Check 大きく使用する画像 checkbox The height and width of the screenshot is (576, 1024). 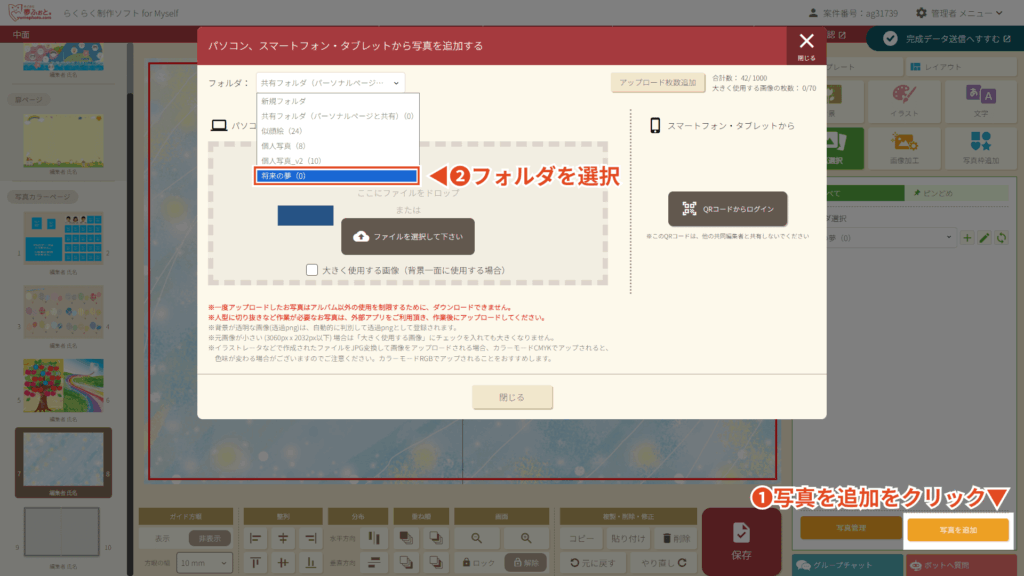[313, 270]
